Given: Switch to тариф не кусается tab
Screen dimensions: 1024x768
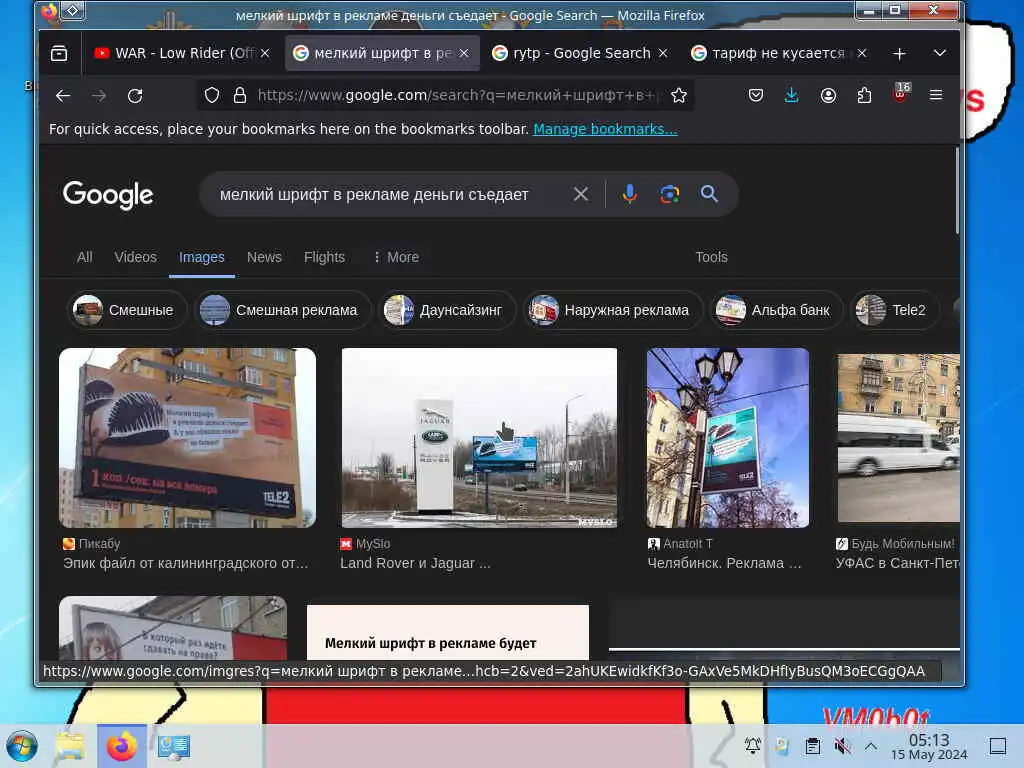Looking at the screenshot, I should pos(779,53).
